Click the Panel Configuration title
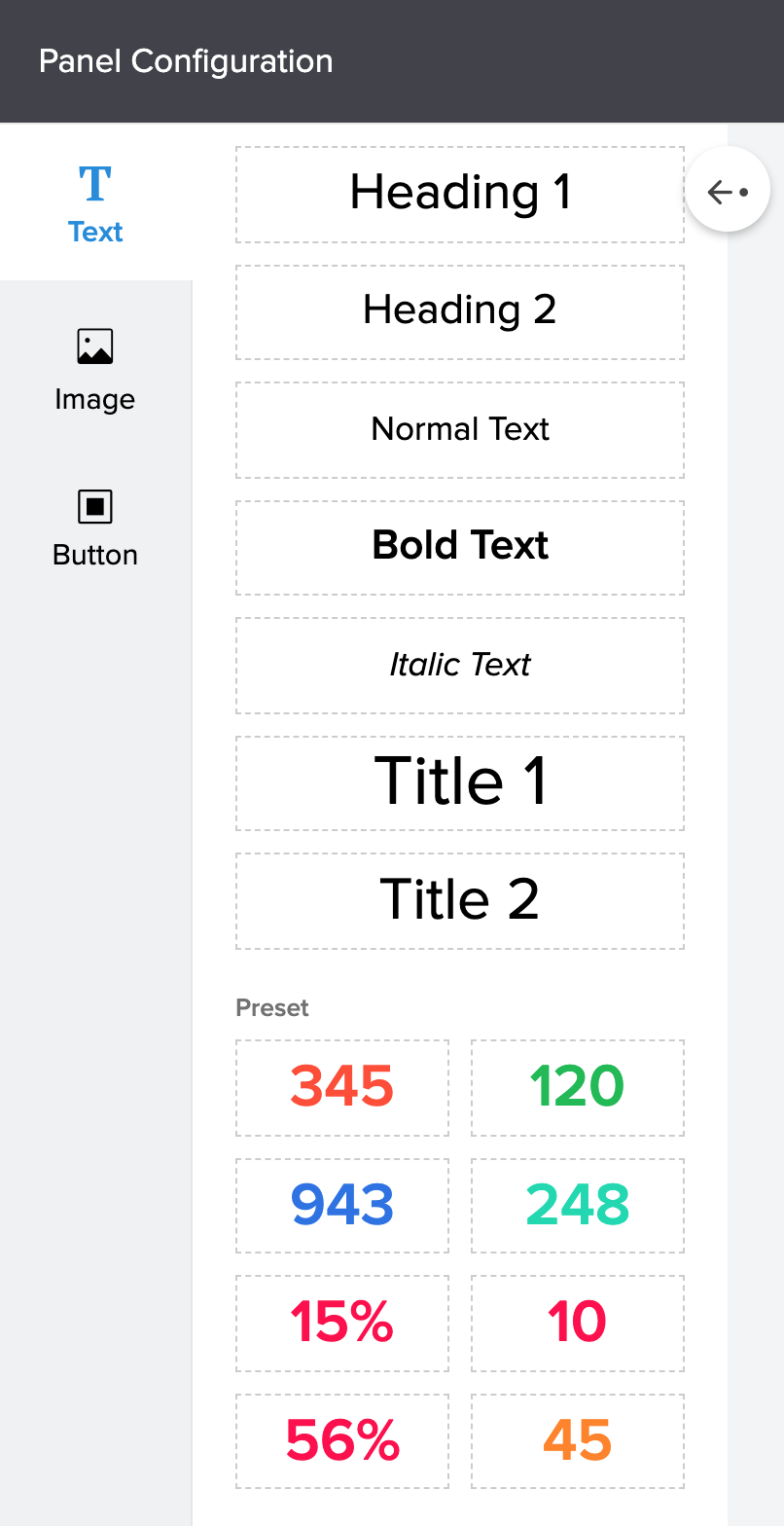This screenshot has width=784, height=1526. tap(186, 61)
